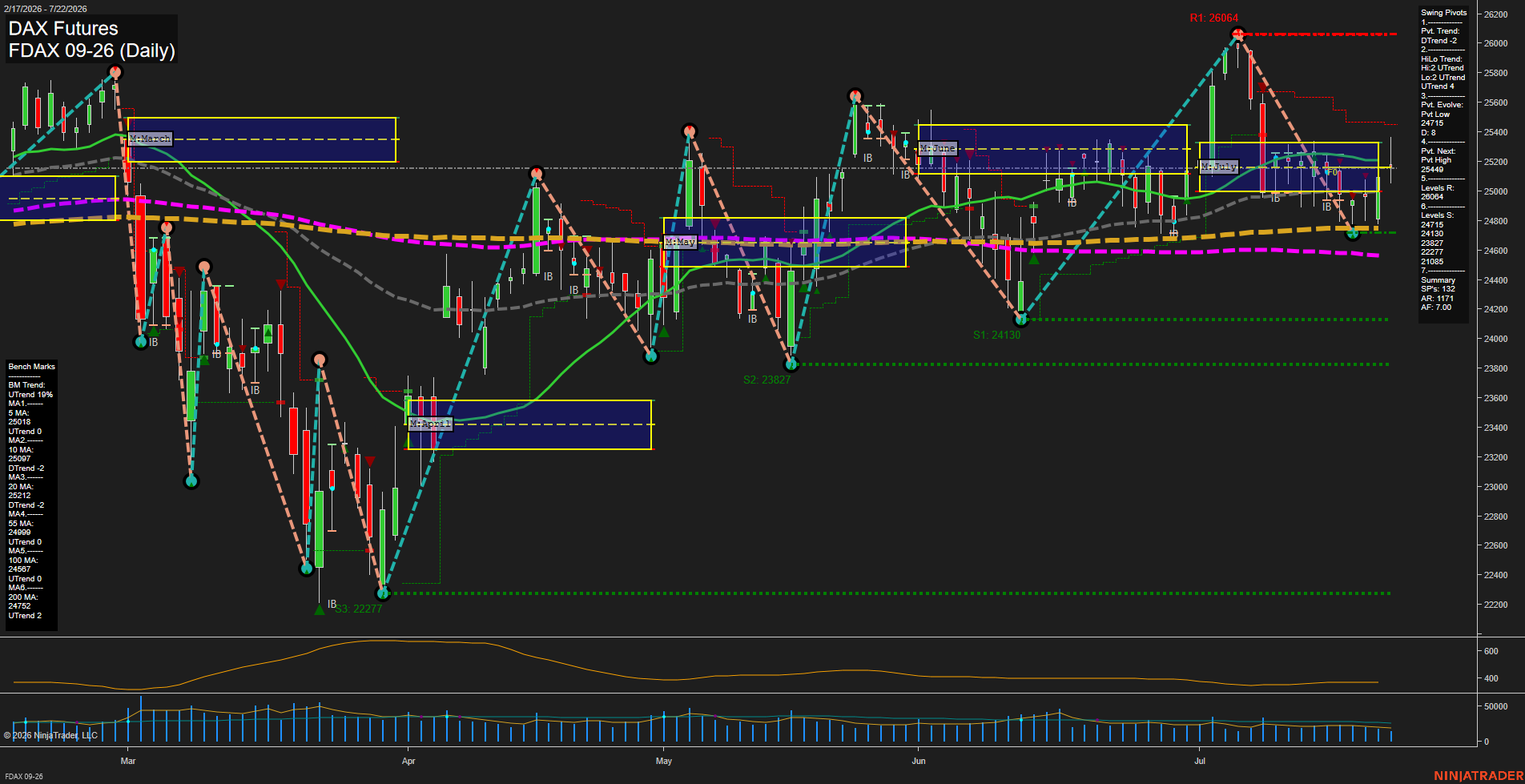Click the 25000 price axis label
Image resolution: width=1525 pixels, height=784 pixels.
[x=1495, y=191]
